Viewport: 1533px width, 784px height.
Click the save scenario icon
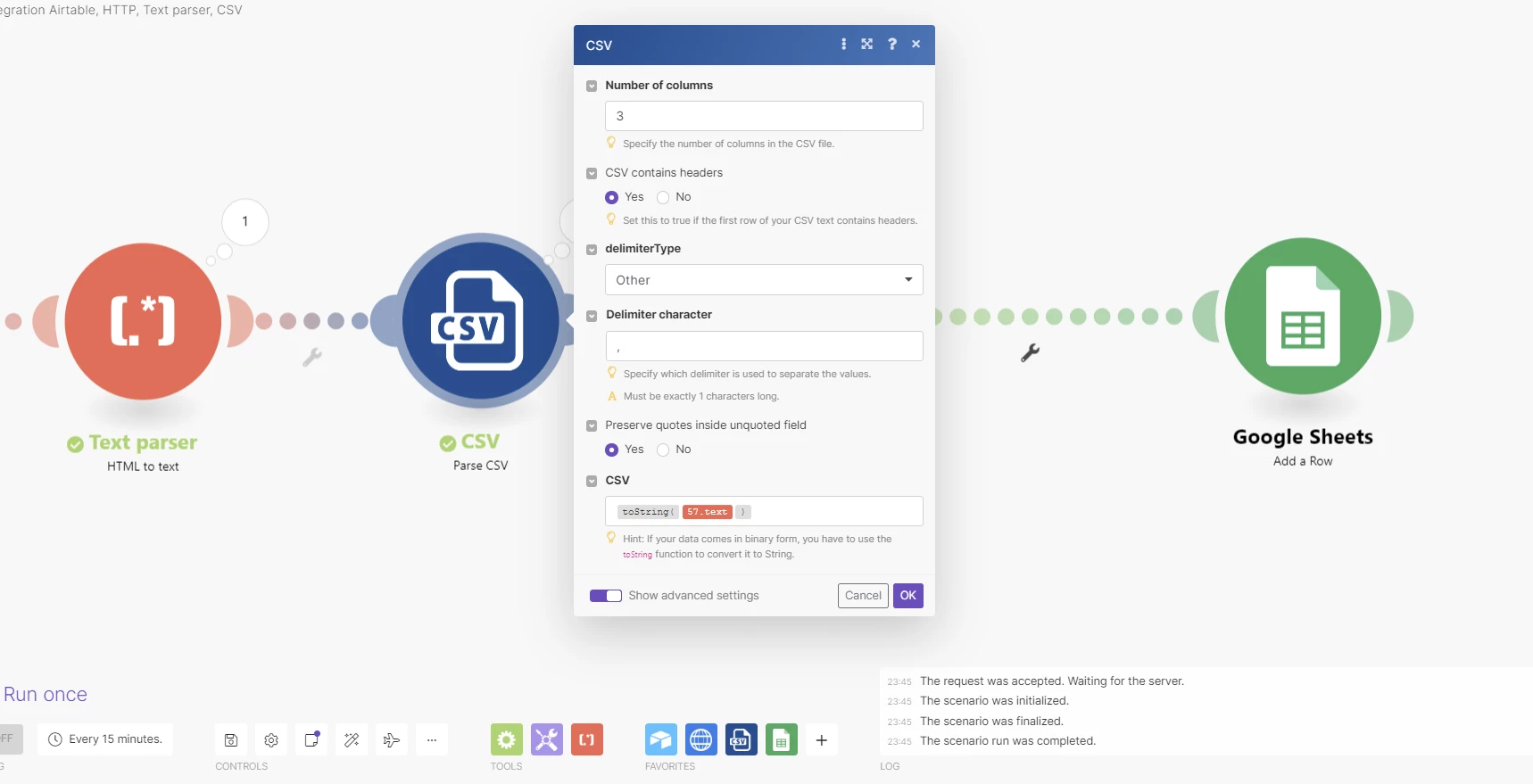coord(231,739)
